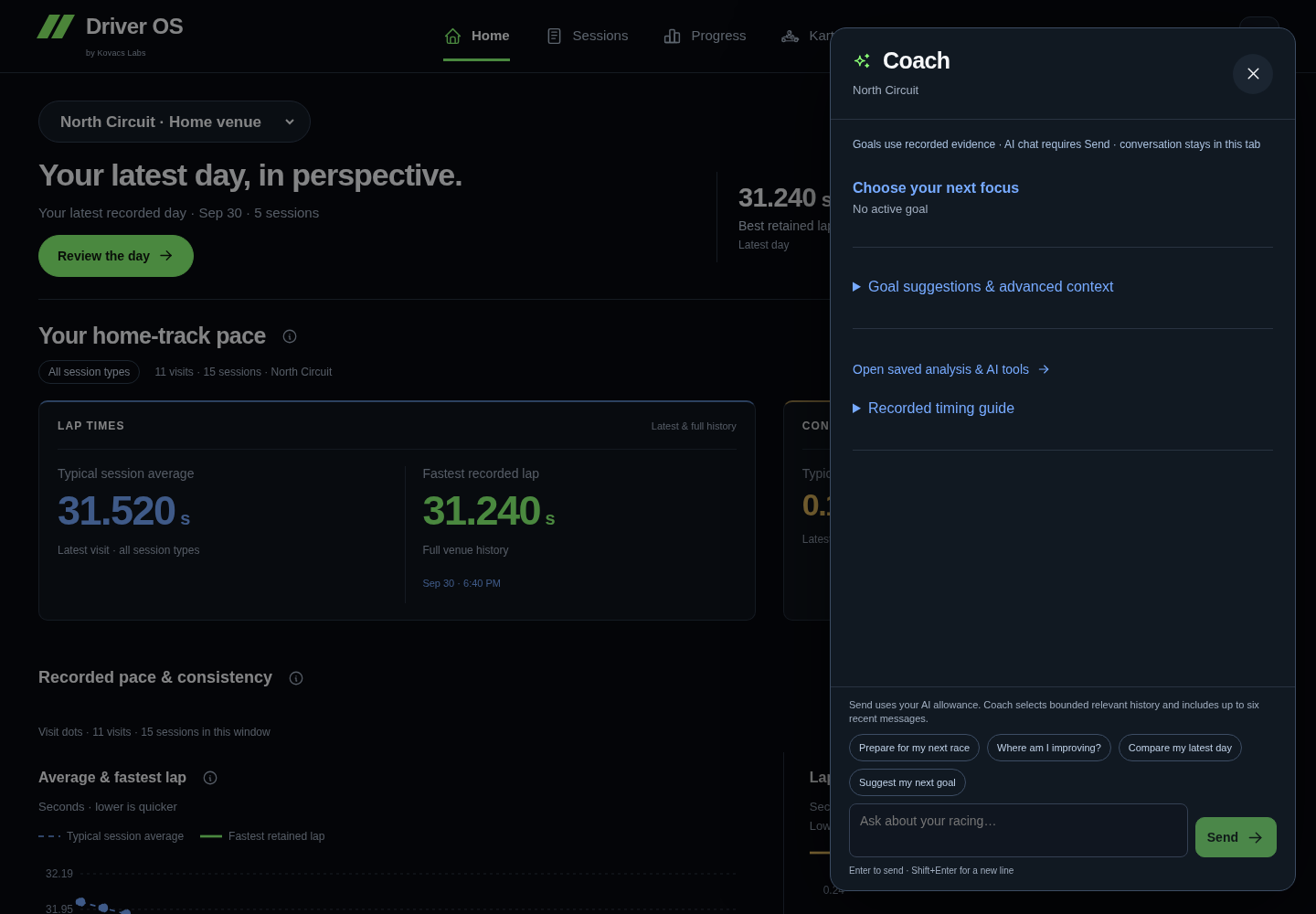The image size is (1316, 914).
Task: Click the Driver OS double-slash logo
Action: 56,27
